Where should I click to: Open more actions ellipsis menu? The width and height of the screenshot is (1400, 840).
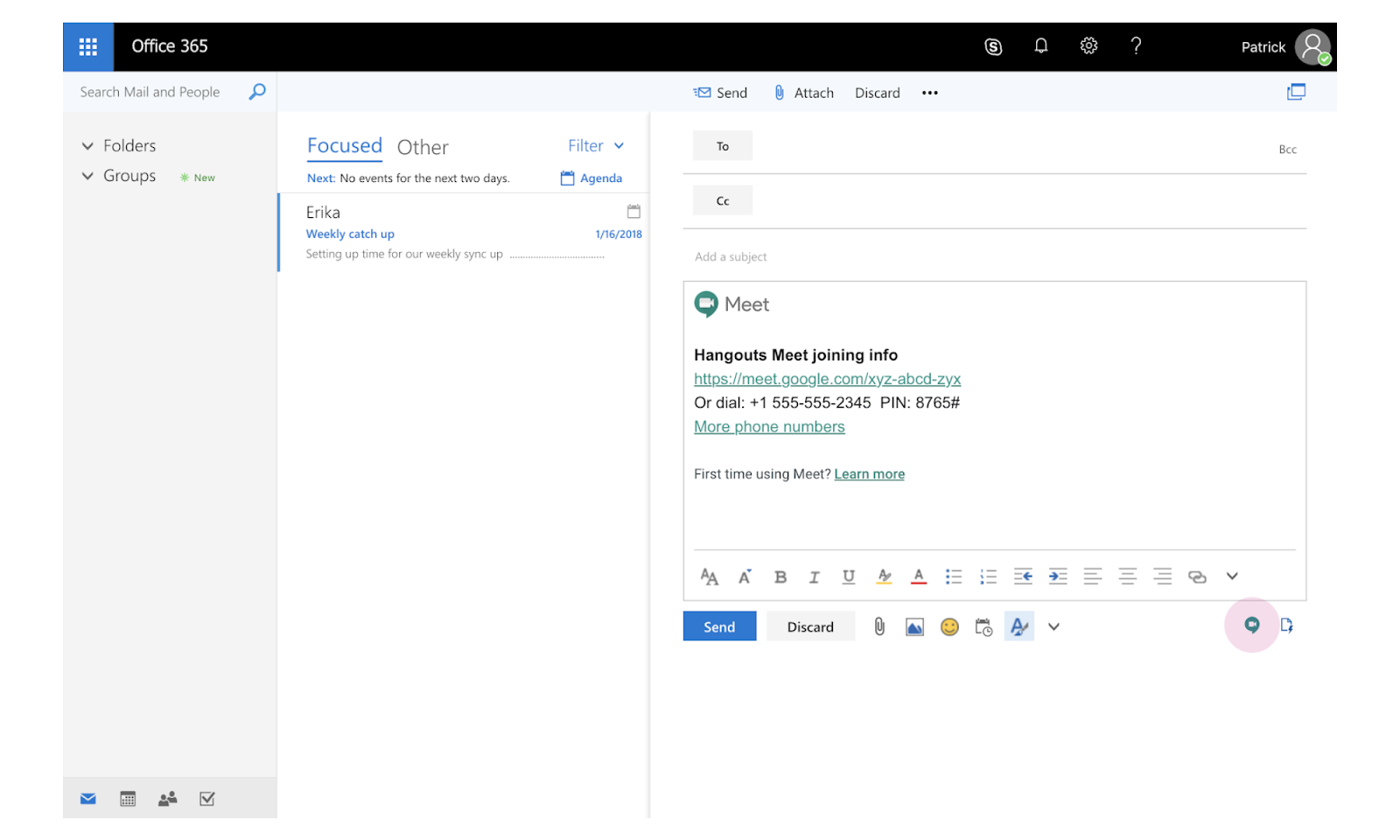[x=930, y=93]
